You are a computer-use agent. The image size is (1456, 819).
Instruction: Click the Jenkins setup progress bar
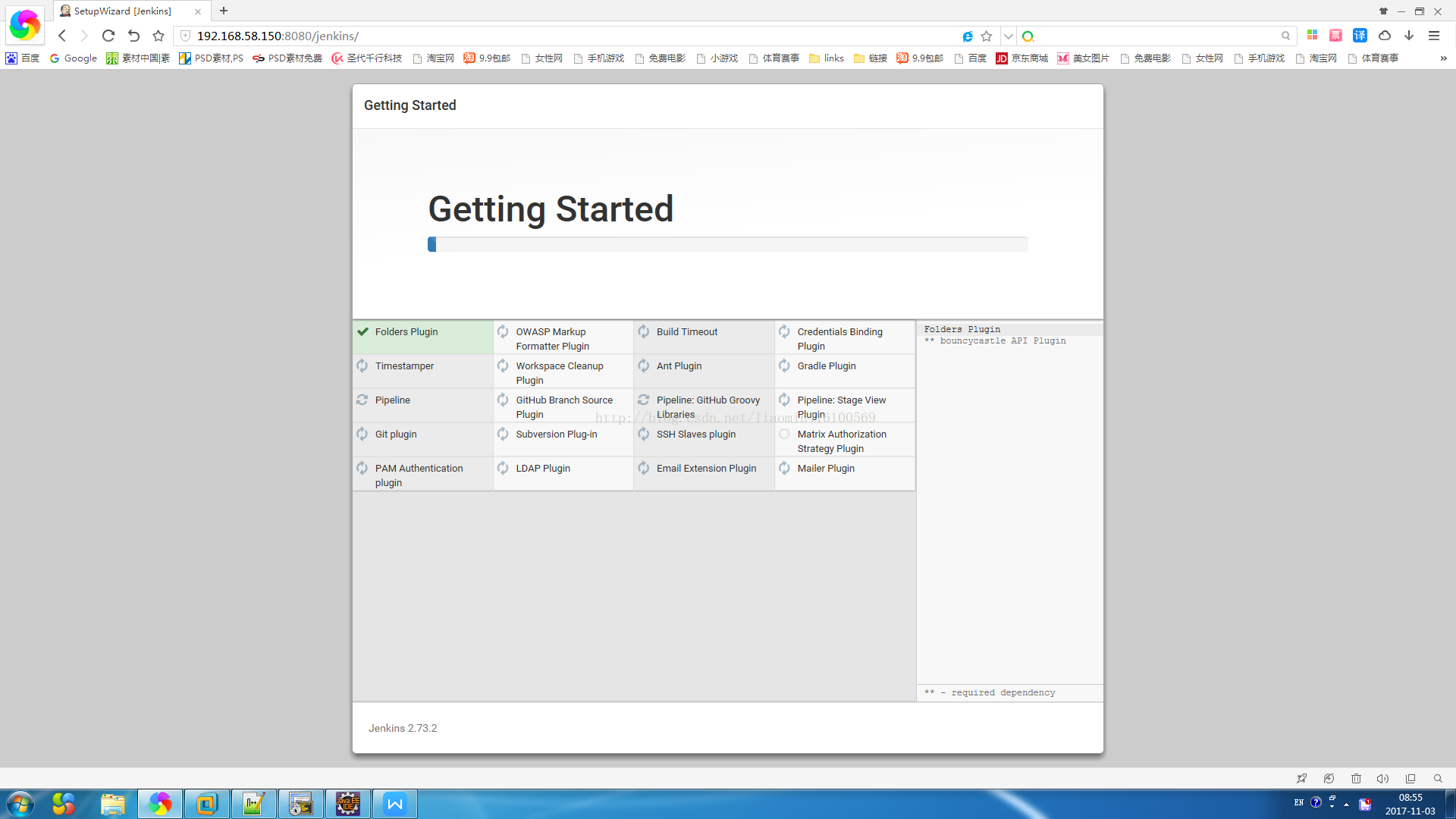[727, 244]
